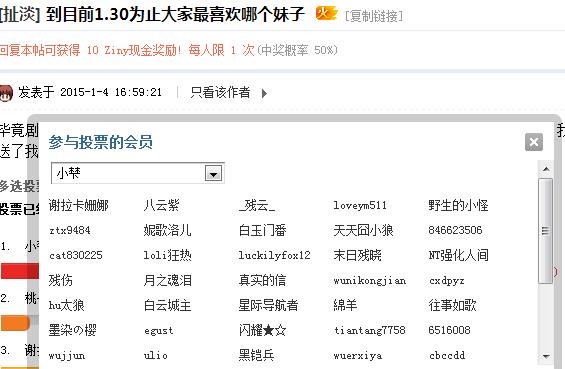The height and width of the screenshot is (369, 565).
Task: Click the scrollbar thumb in voter popup
Action: coord(546,231)
